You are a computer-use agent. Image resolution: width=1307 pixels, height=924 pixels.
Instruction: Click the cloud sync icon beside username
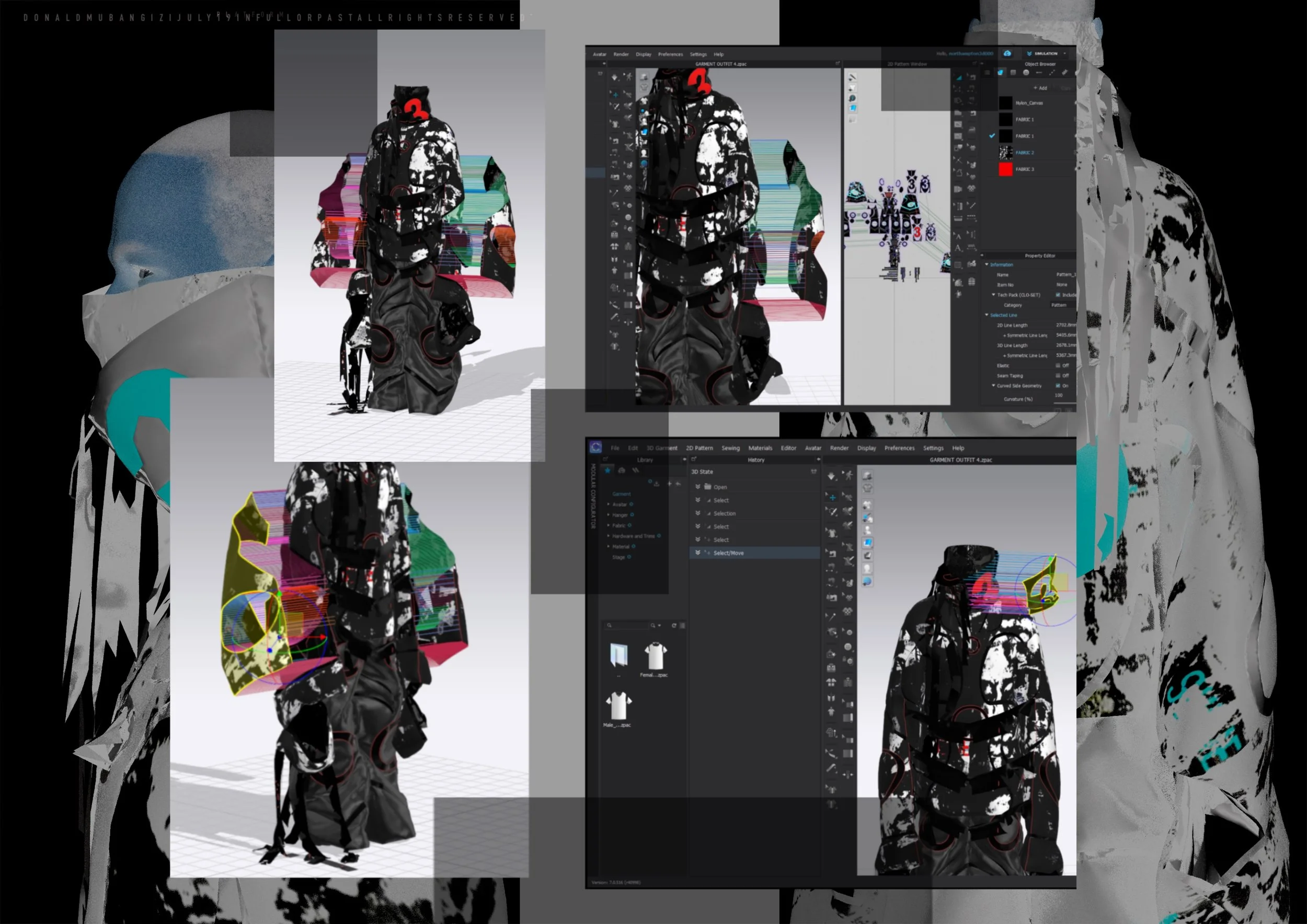coord(1007,53)
